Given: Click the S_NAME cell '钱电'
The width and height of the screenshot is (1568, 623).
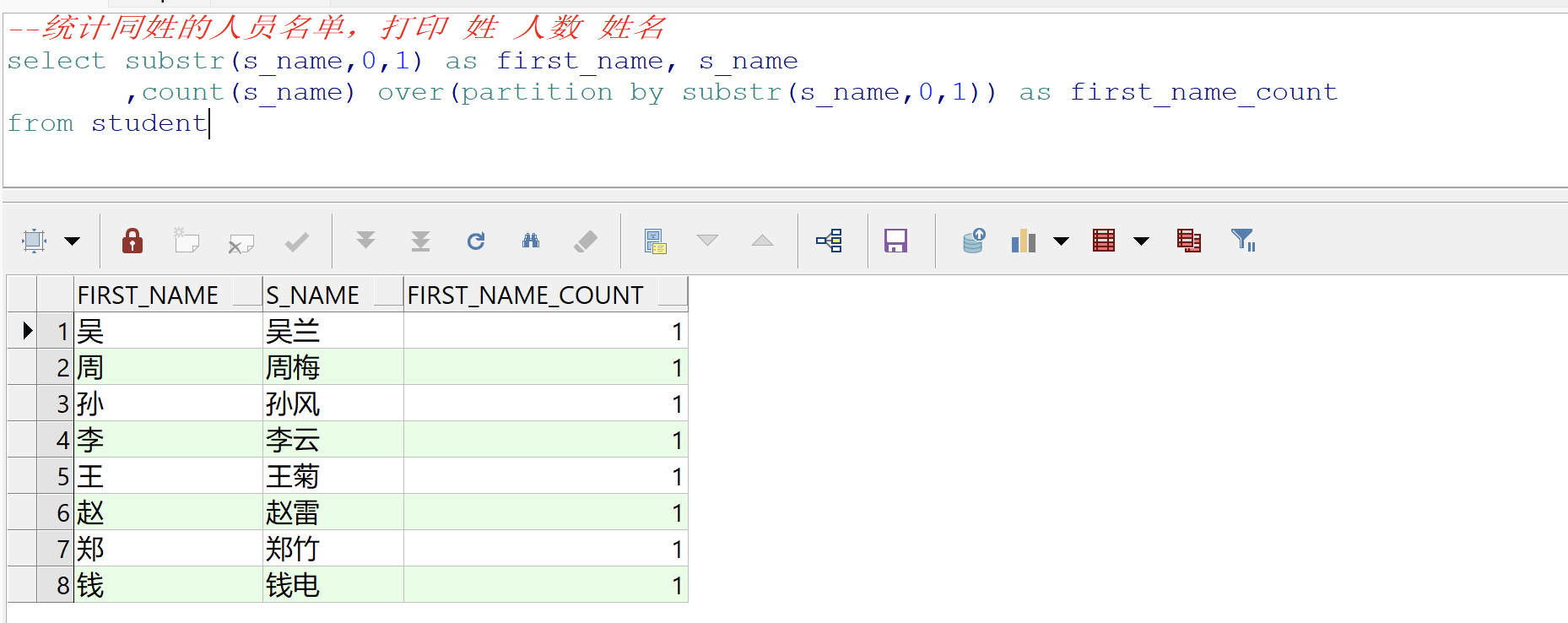Looking at the screenshot, I should pyautogui.click(x=333, y=585).
